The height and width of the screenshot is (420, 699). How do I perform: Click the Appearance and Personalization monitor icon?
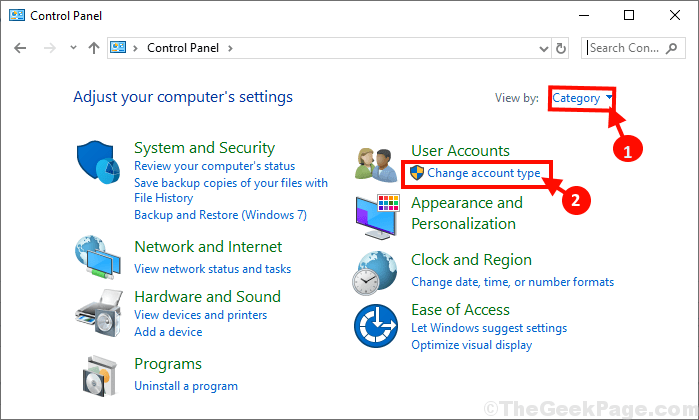(377, 217)
